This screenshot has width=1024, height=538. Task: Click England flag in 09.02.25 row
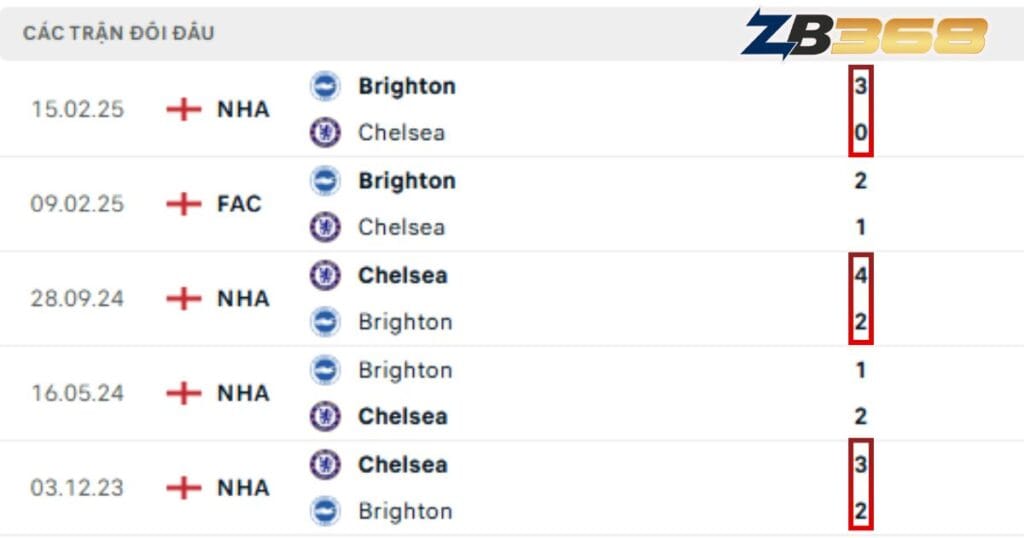coord(184,204)
